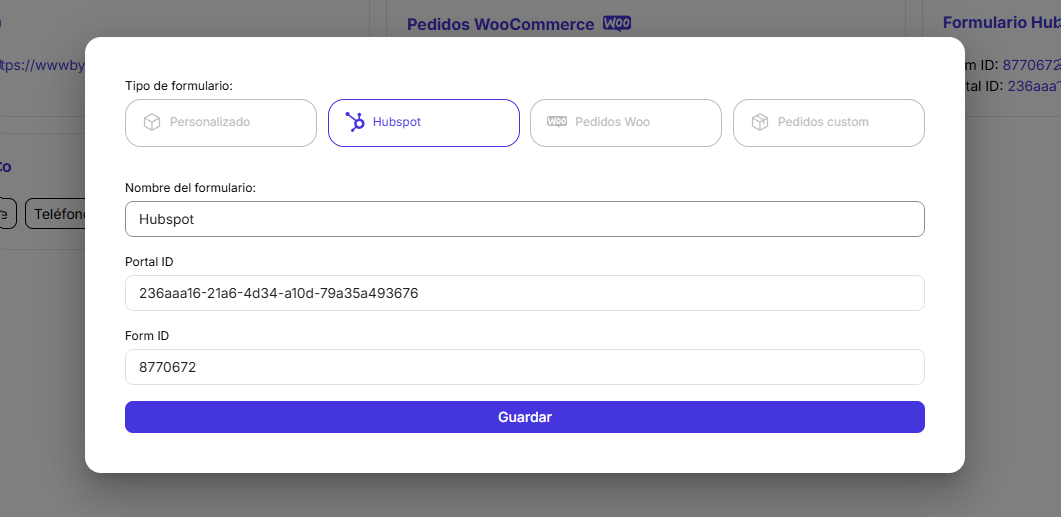The width and height of the screenshot is (1061, 517).
Task: Edit the Form ID field containing 8770672
Action: click(524, 367)
